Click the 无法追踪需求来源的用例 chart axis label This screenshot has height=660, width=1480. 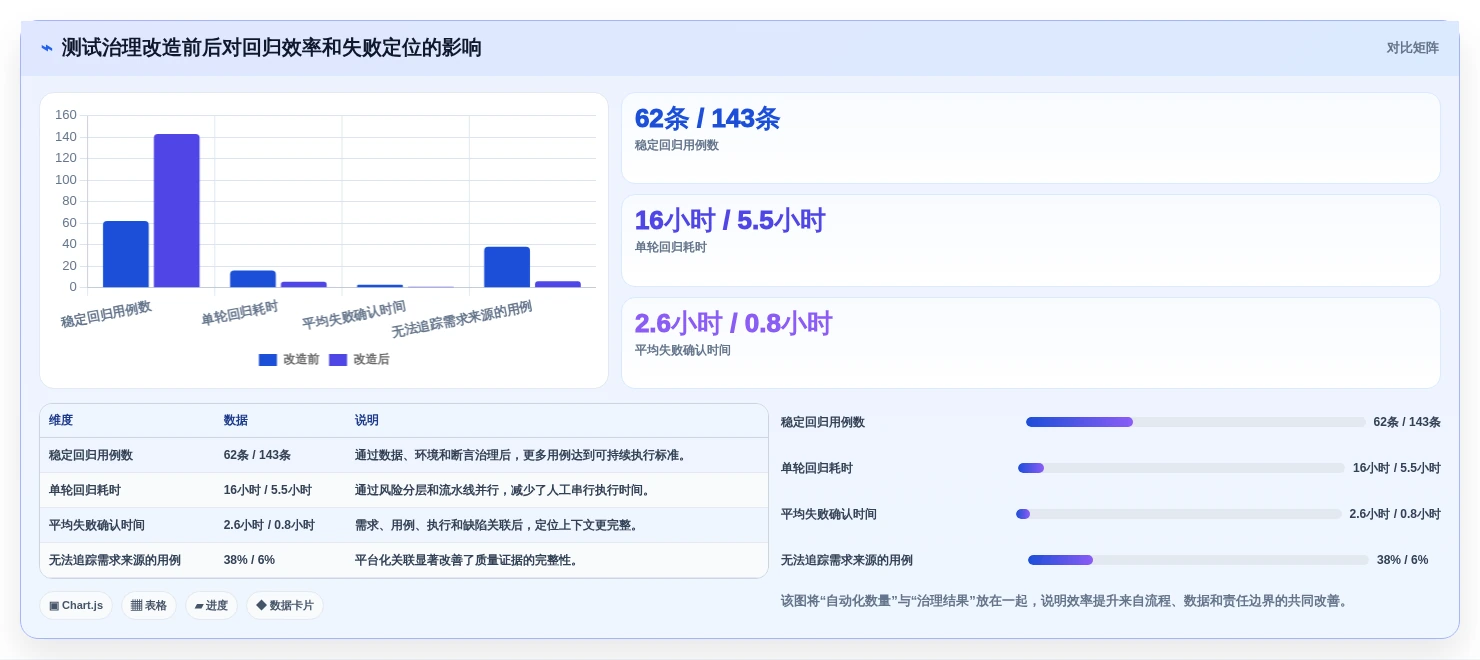click(461, 320)
